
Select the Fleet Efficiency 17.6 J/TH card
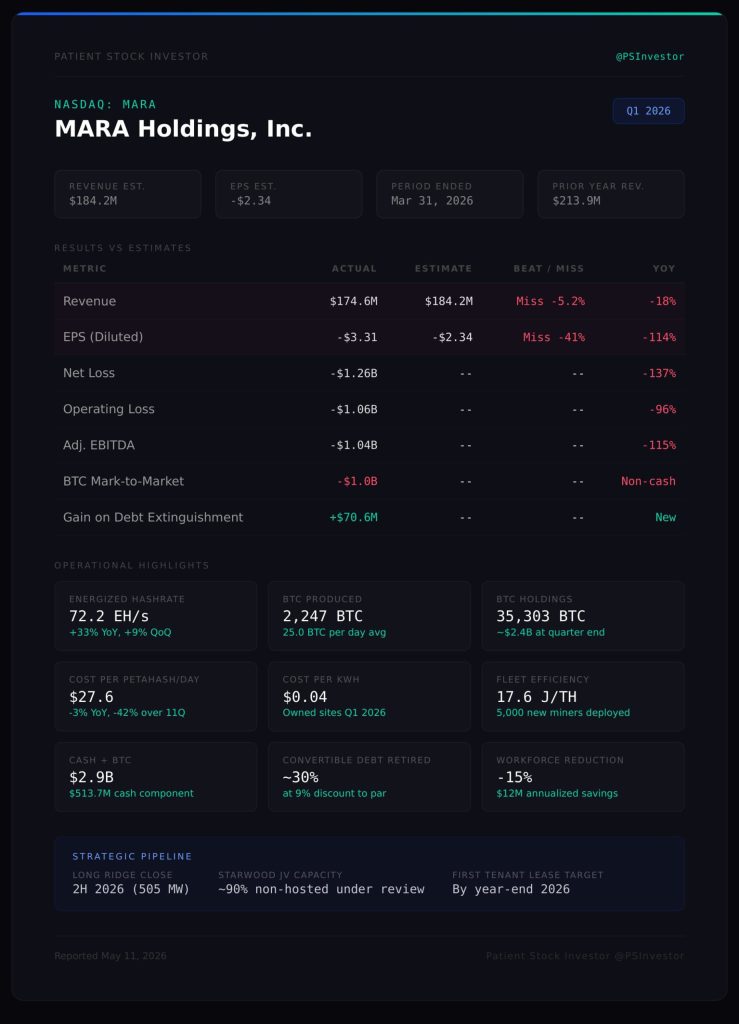pos(583,696)
